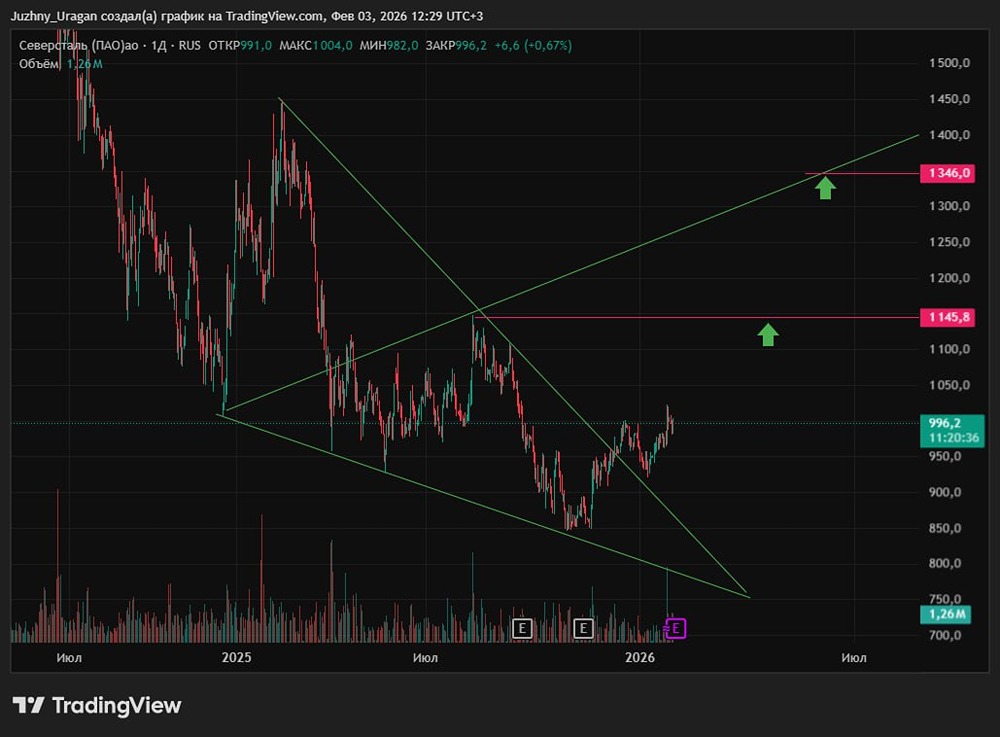The width and height of the screenshot is (1000, 737).
Task: Click the 1,26 M volume legend value
Action: tap(85, 64)
